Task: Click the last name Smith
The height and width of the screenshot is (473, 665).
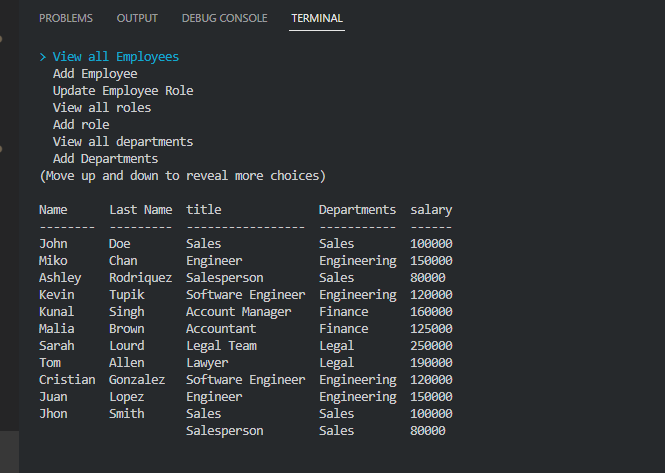Action: click(x=127, y=413)
